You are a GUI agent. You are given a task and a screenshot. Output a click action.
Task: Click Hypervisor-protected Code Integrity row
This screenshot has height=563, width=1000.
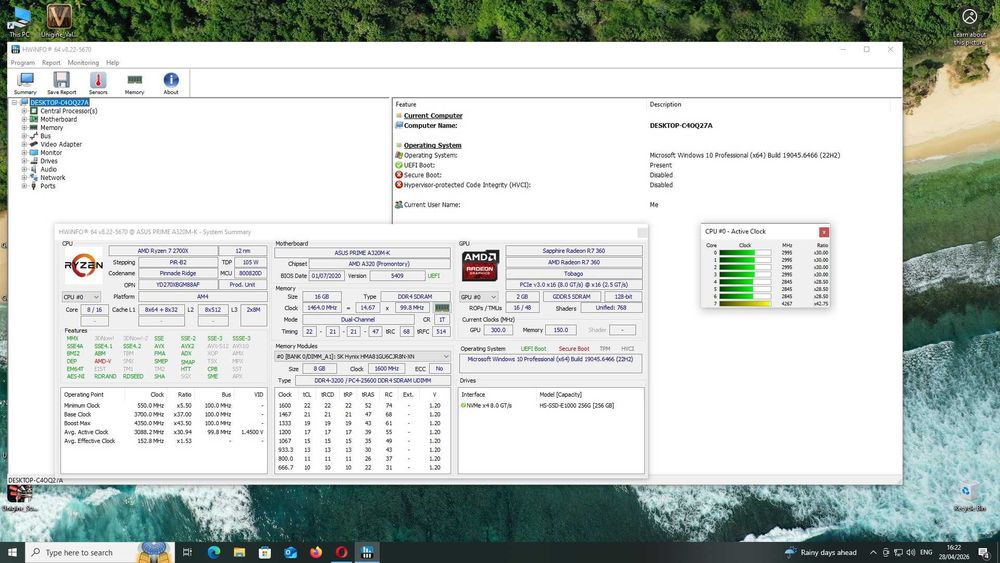click(x=645, y=185)
